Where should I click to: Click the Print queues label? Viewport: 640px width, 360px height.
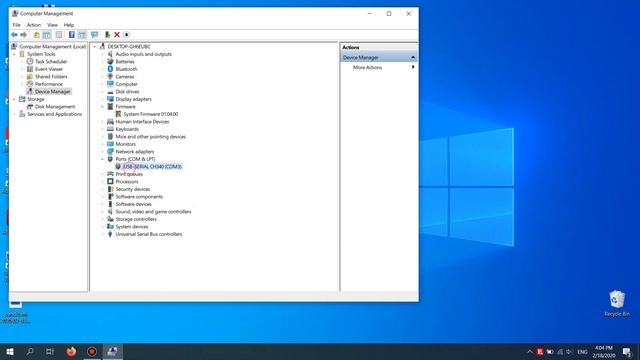click(x=129, y=174)
